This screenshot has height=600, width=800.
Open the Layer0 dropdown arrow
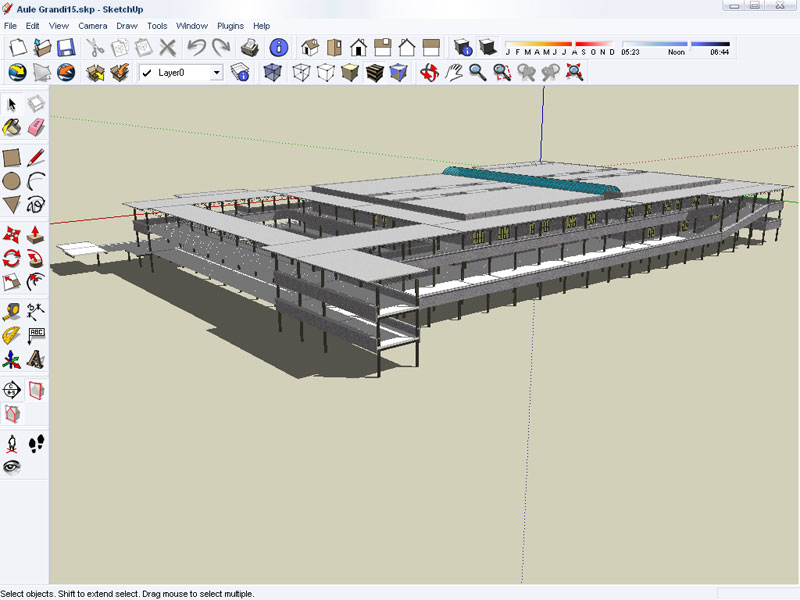click(217, 73)
